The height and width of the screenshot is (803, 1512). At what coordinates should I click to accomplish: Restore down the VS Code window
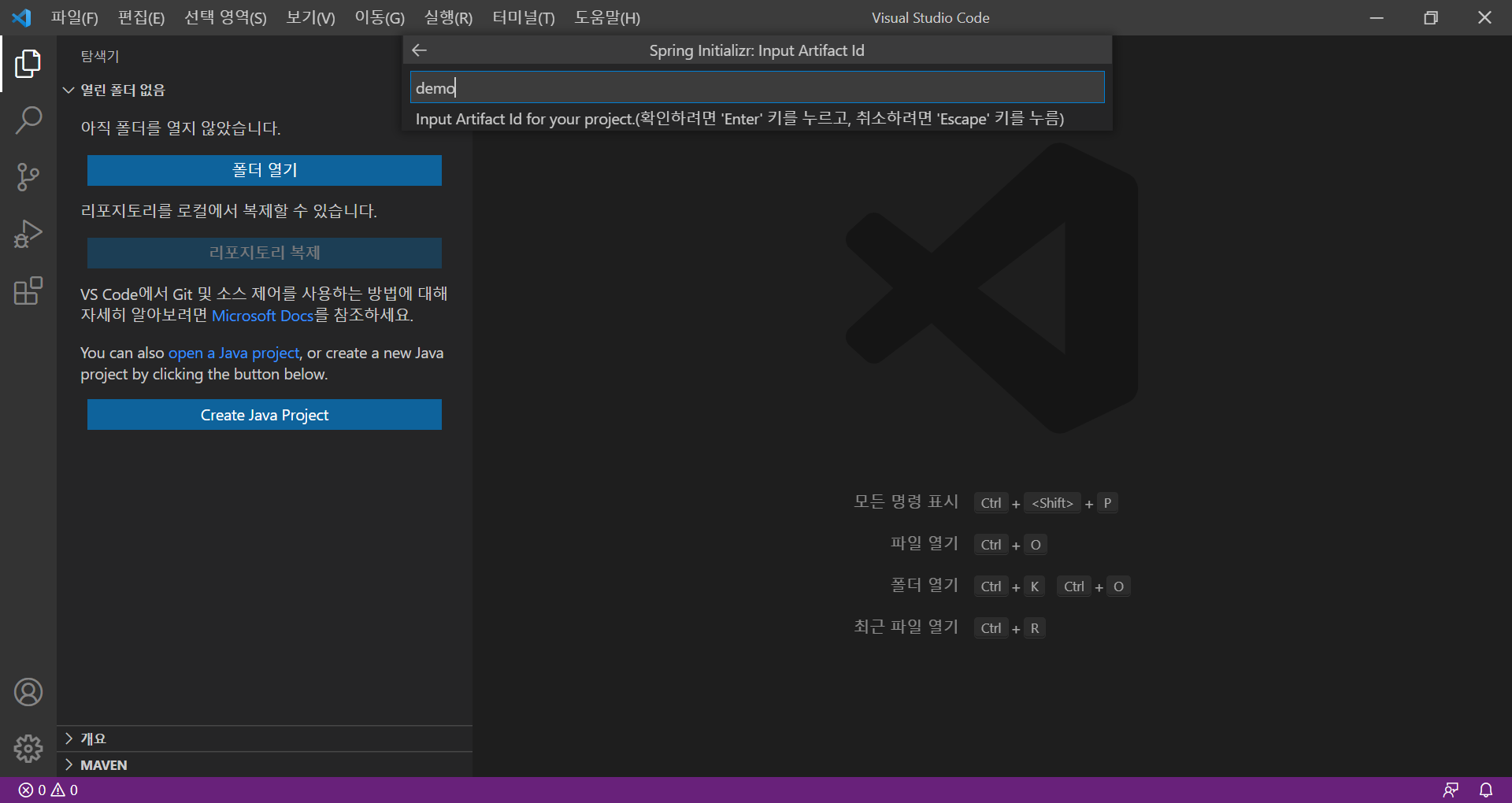click(1431, 17)
